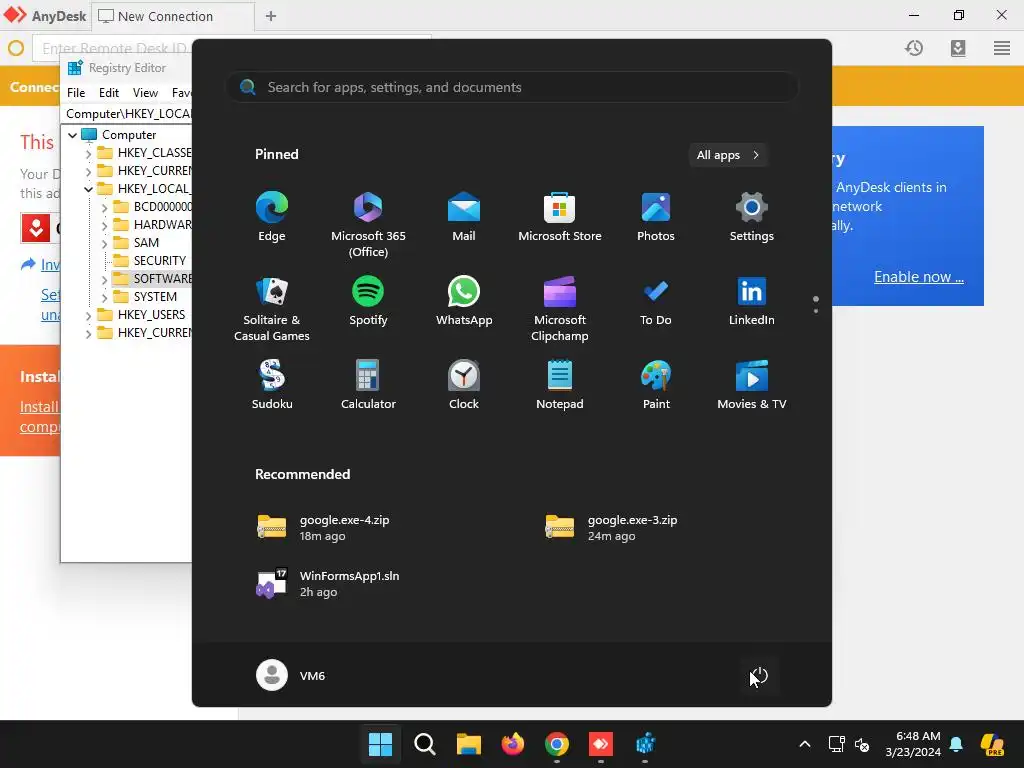Open AnyDesk address book icon
The width and height of the screenshot is (1024, 768).
click(958, 48)
